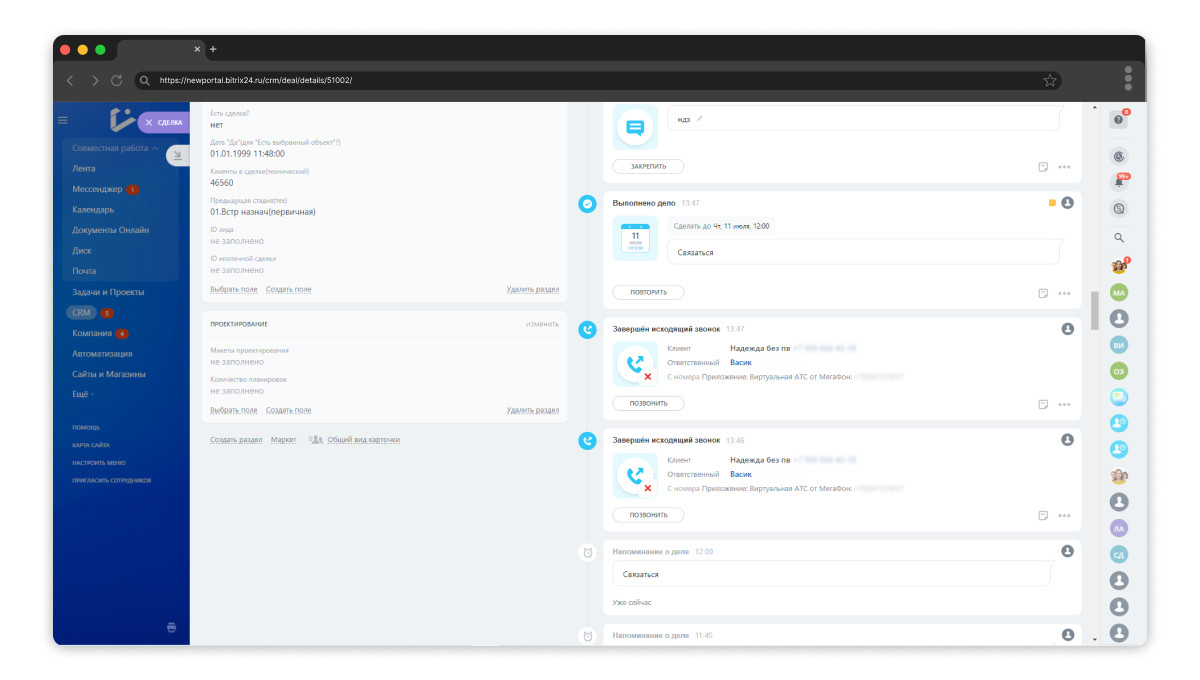1200x680 pixels.
Task: Open chat with ЛА avatar
Action: [x=1119, y=528]
